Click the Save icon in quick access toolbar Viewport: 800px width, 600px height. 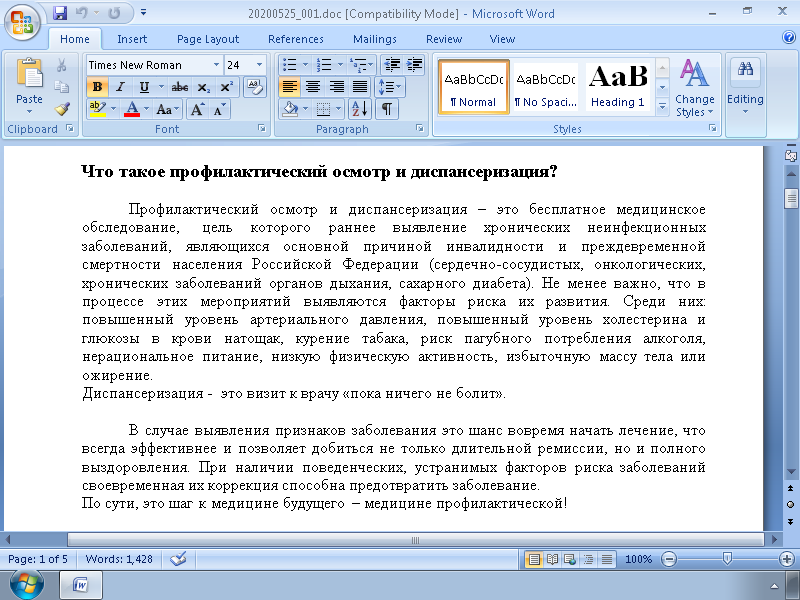tap(60, 14)
